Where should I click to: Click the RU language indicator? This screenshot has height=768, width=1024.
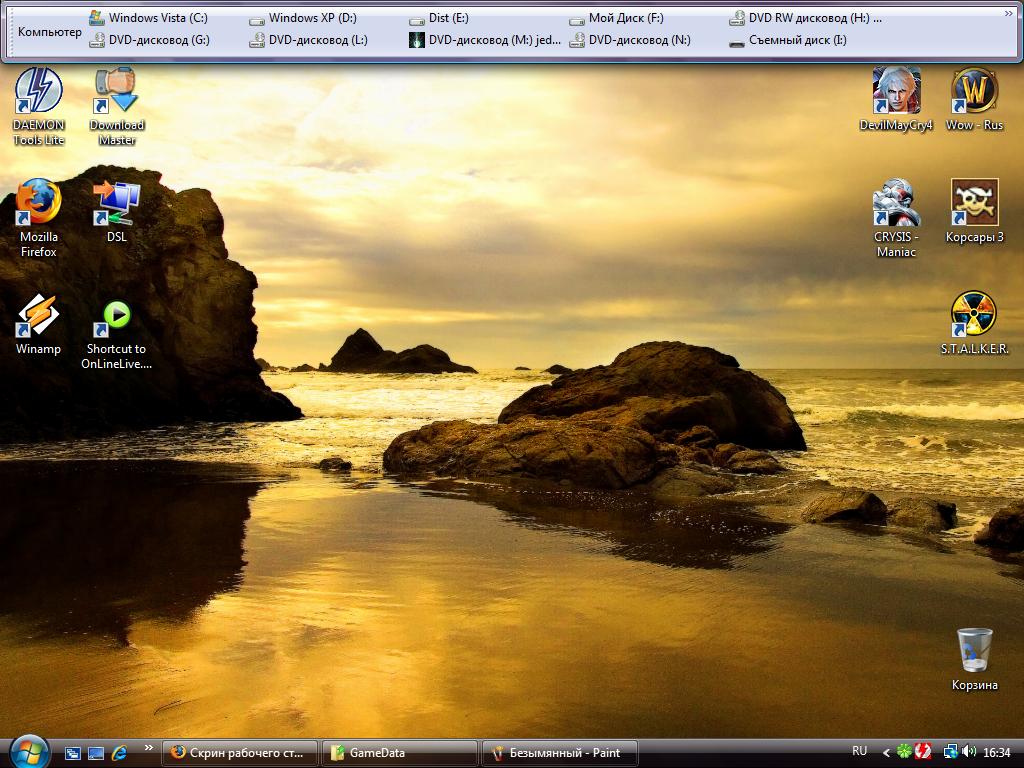[x=859, y=751]
